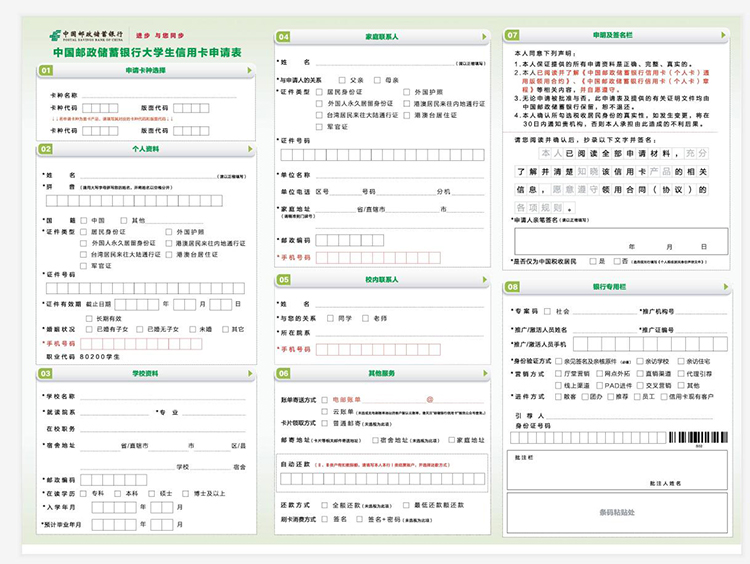
Task: Click the 进步 与您同步 slogan
Action: pyautogui.click(x=160, y=35)
